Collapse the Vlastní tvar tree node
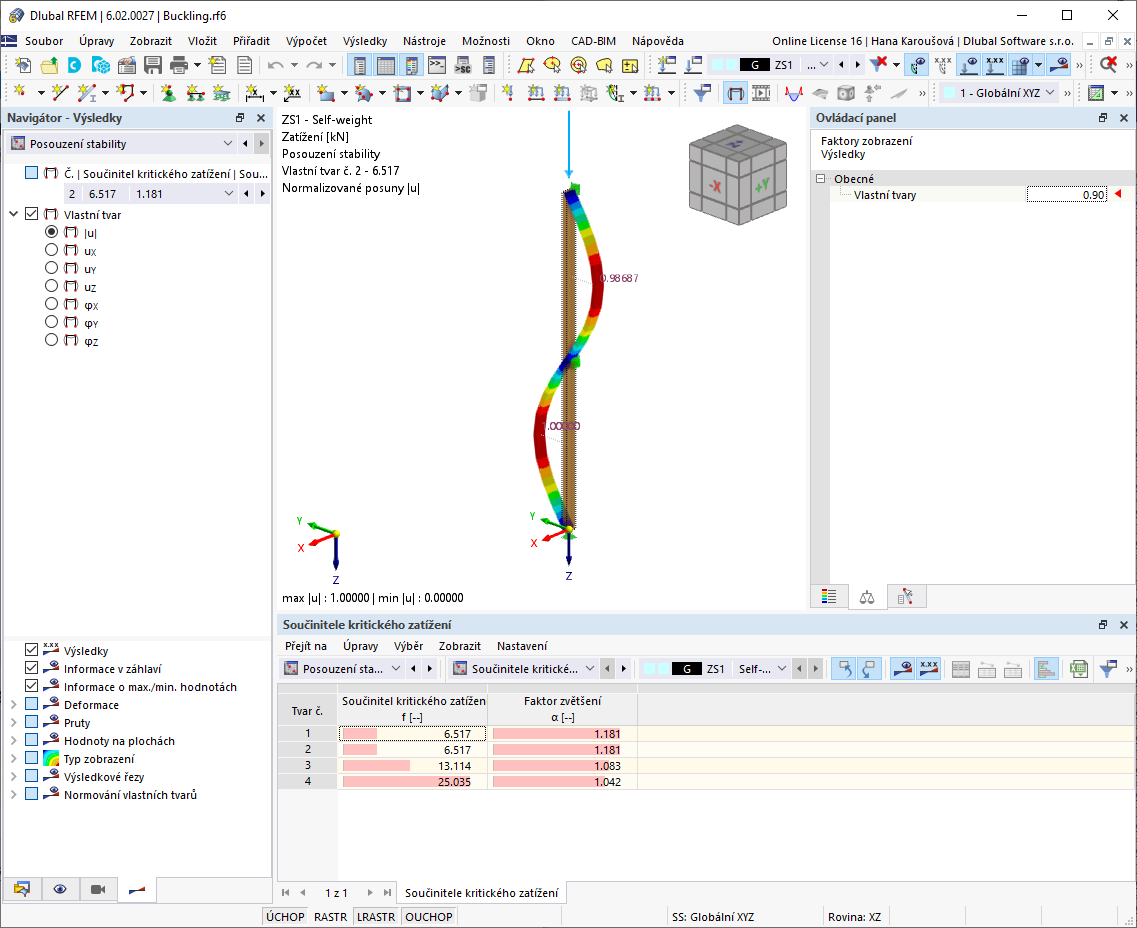 (11, 214)
